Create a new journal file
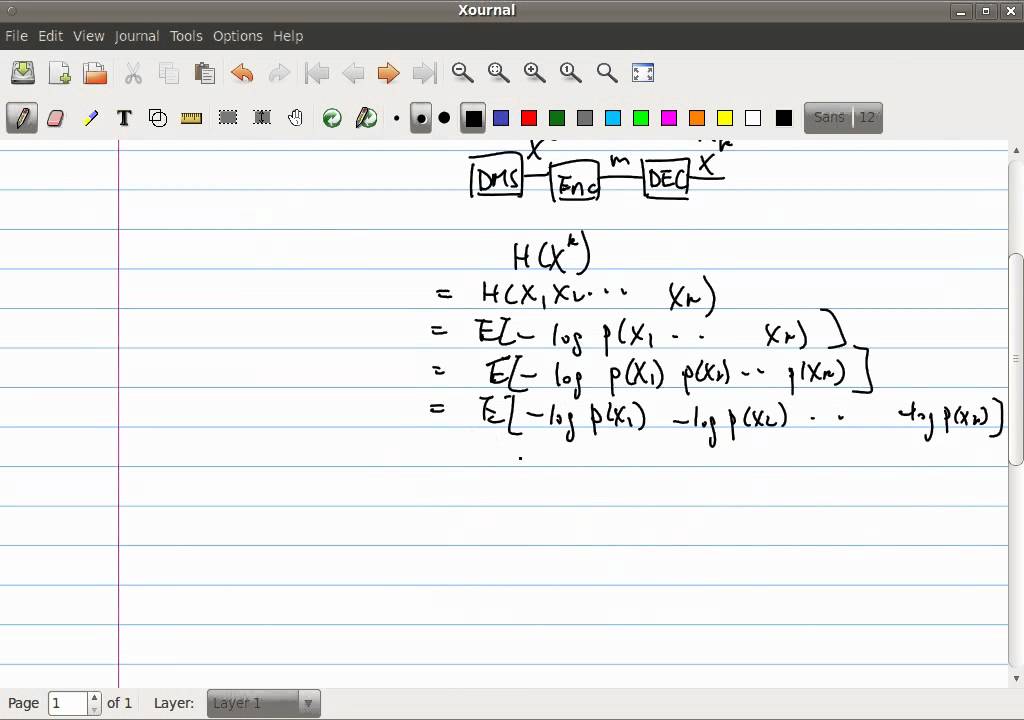Viewport: 1024px width, 720px height. (x=59, y=73)
